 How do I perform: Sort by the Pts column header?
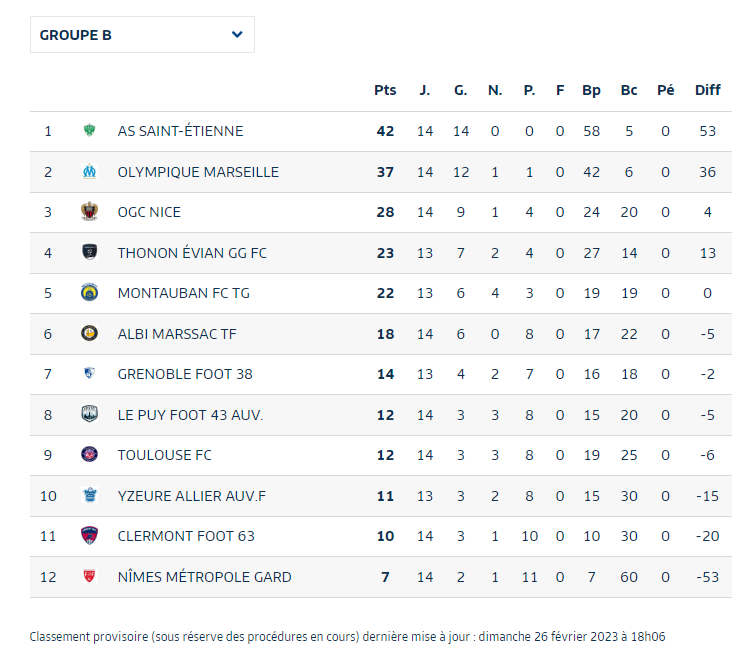point(385,90)
